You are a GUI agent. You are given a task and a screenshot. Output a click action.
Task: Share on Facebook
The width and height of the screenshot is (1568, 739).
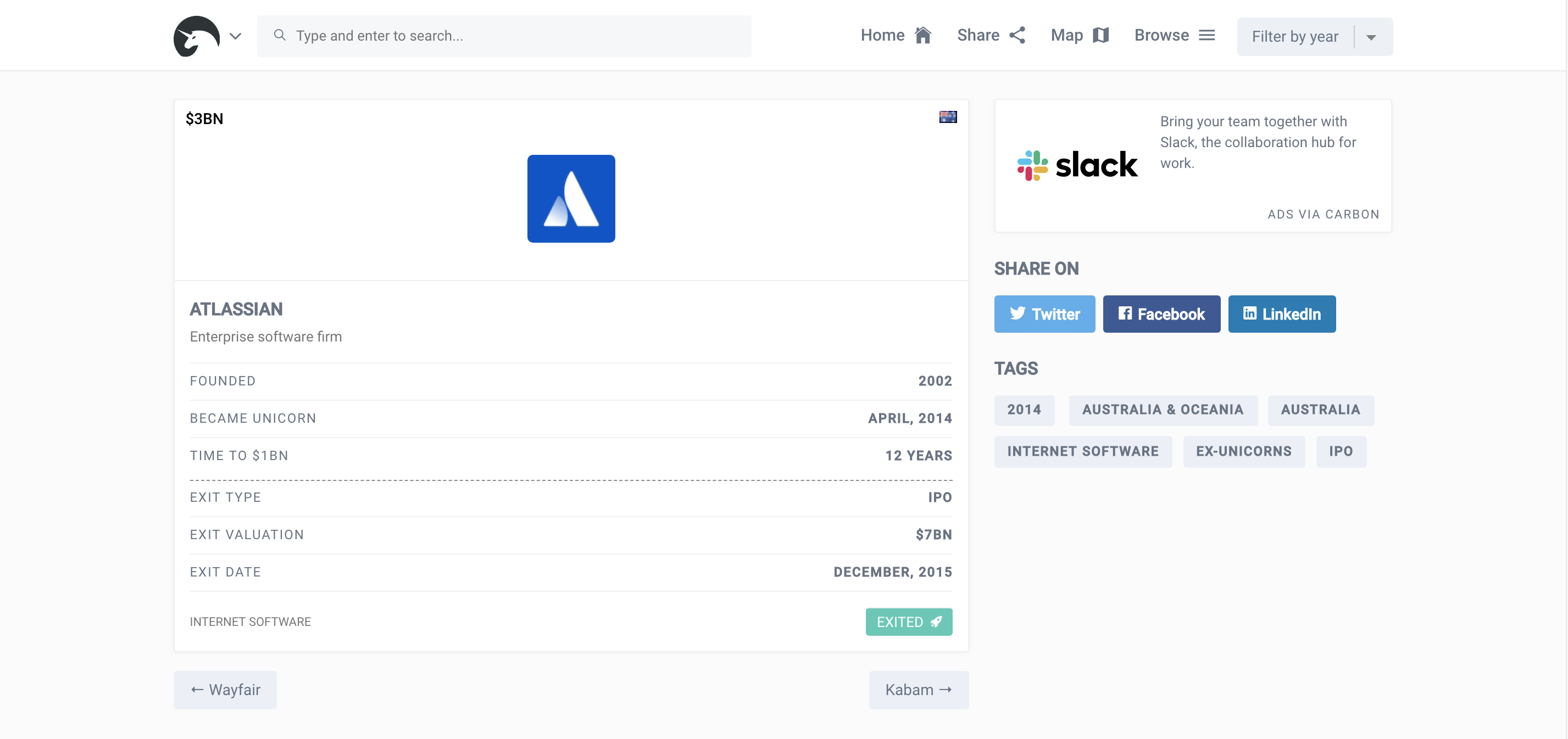coord(1161,314)
